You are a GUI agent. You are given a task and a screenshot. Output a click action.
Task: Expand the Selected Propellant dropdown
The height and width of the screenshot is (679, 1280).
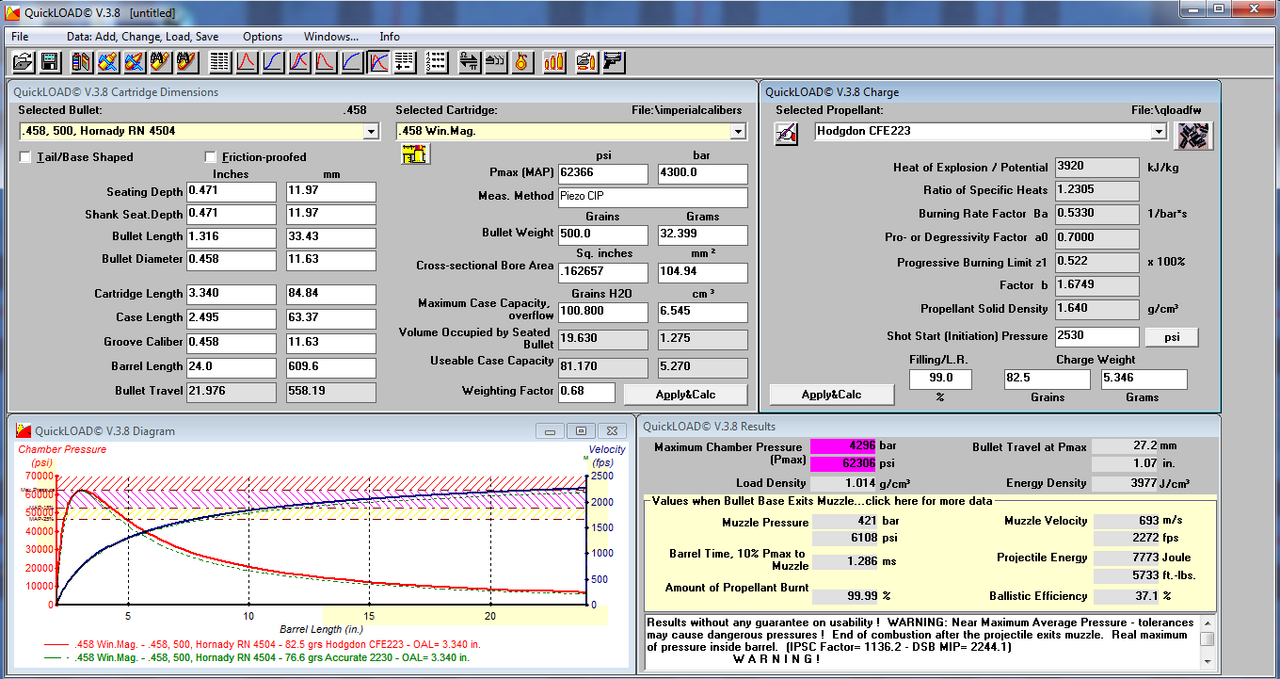click(x=1158, y=132)
